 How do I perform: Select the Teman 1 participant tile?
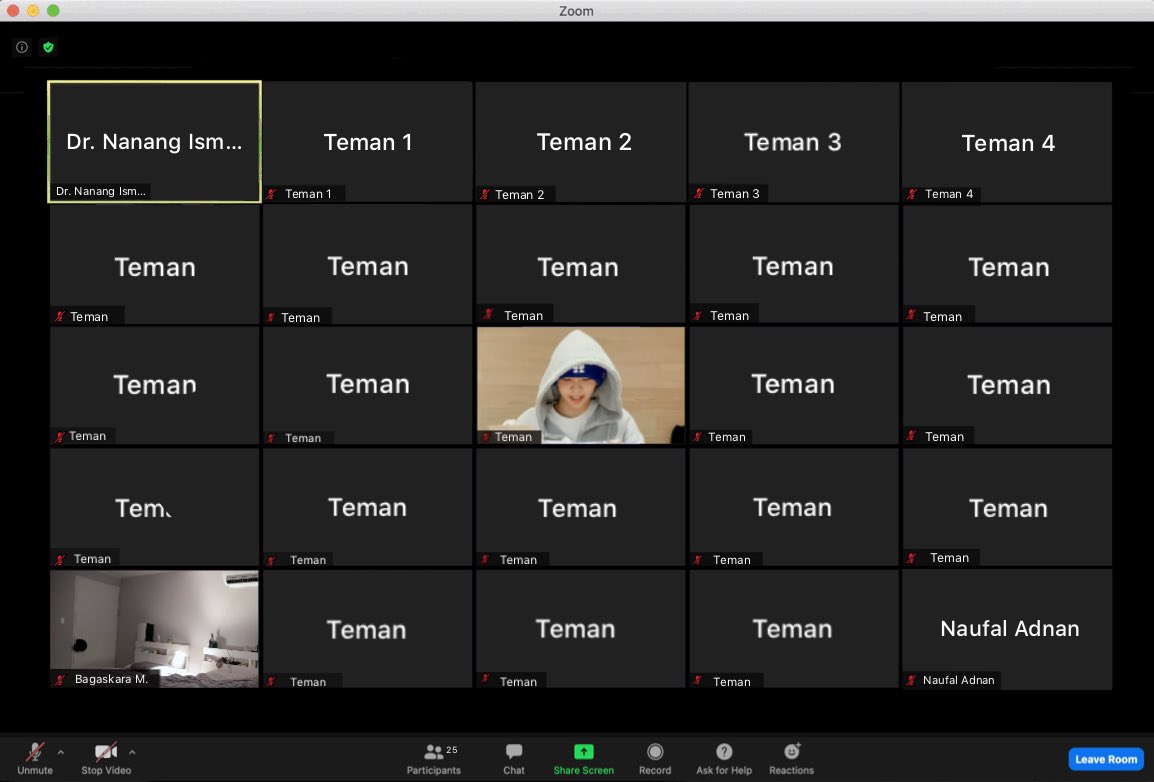(368, 141)
